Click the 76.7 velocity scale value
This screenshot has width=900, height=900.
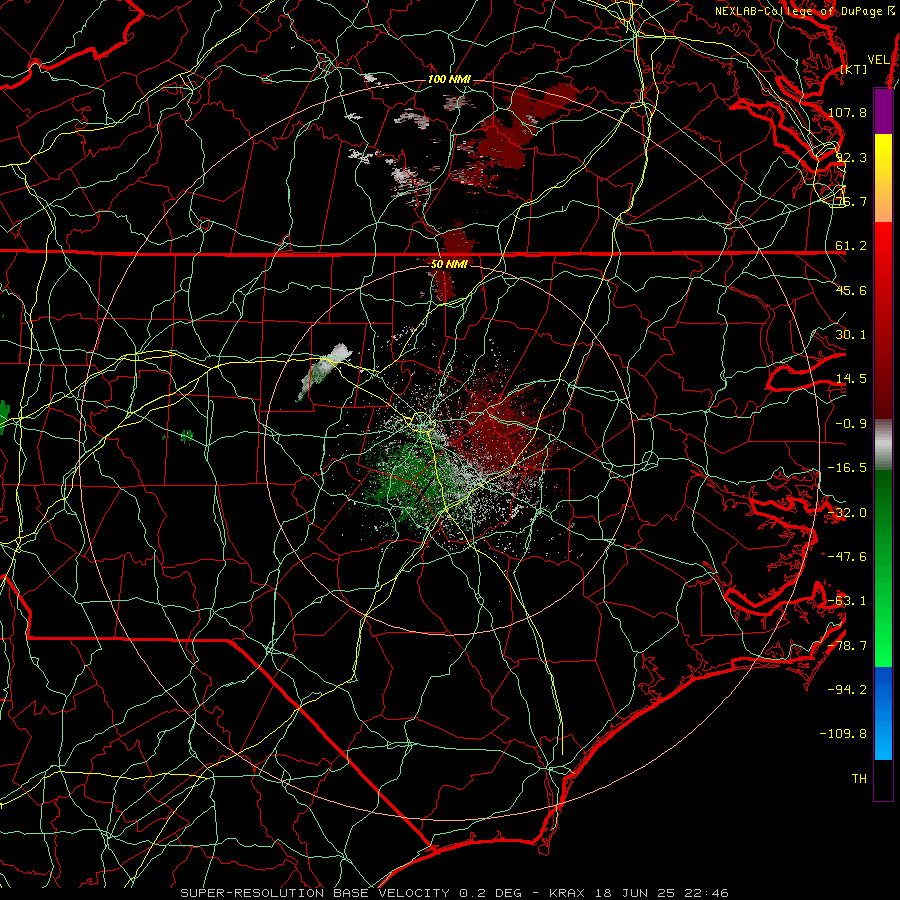(x=851, y=201)
